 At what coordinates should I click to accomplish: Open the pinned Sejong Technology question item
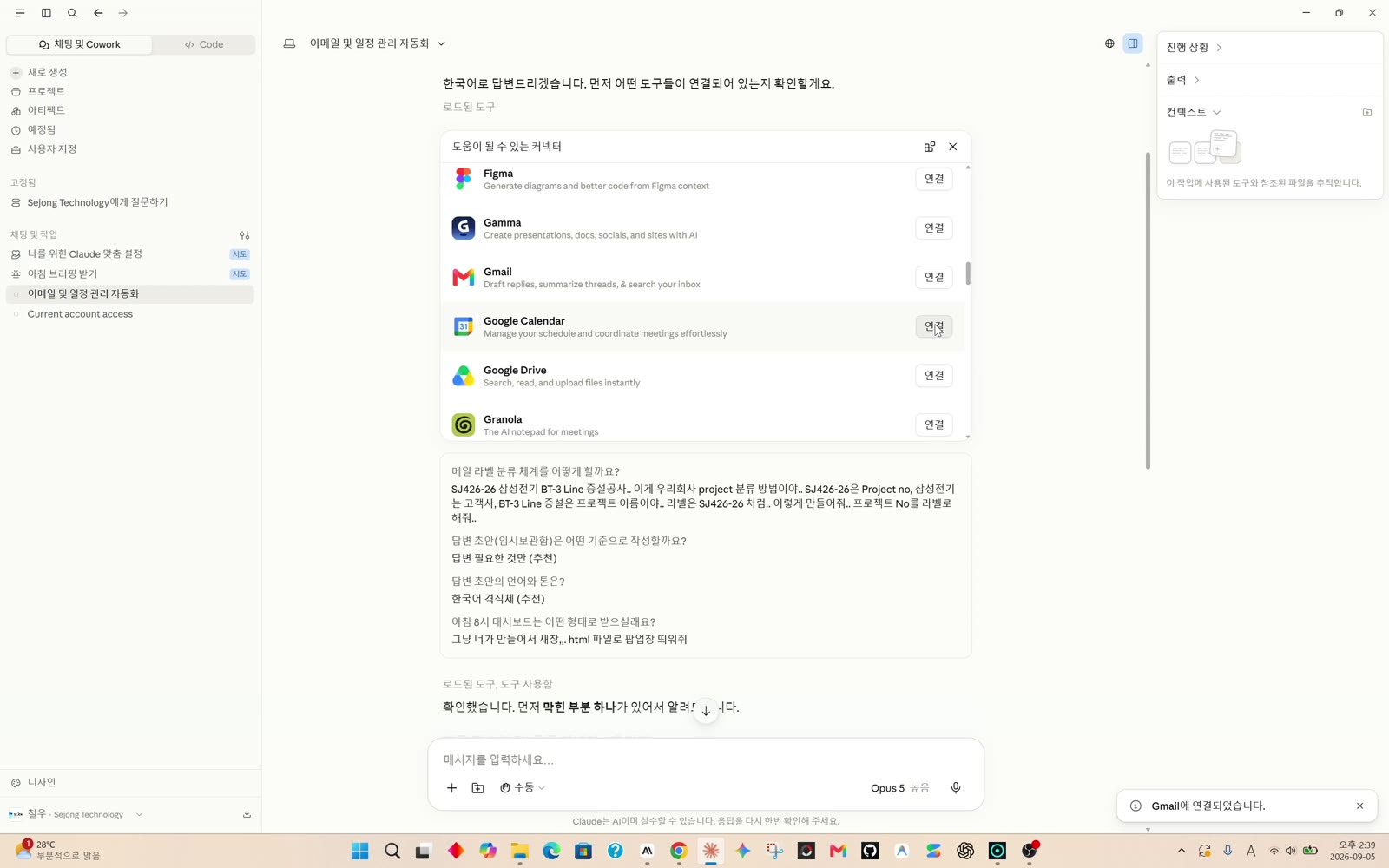[130, 202]
